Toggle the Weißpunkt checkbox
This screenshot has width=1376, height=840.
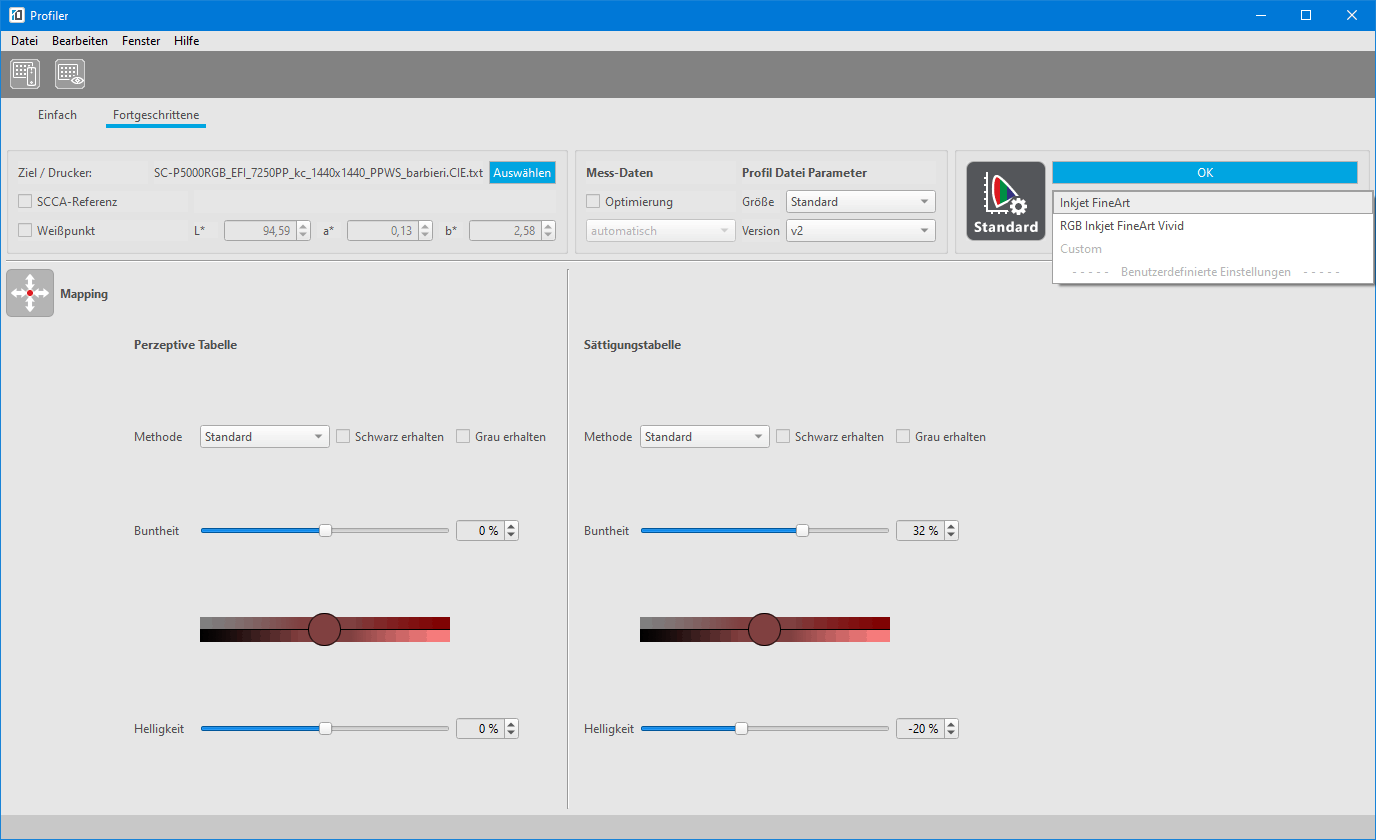point(26,231)
